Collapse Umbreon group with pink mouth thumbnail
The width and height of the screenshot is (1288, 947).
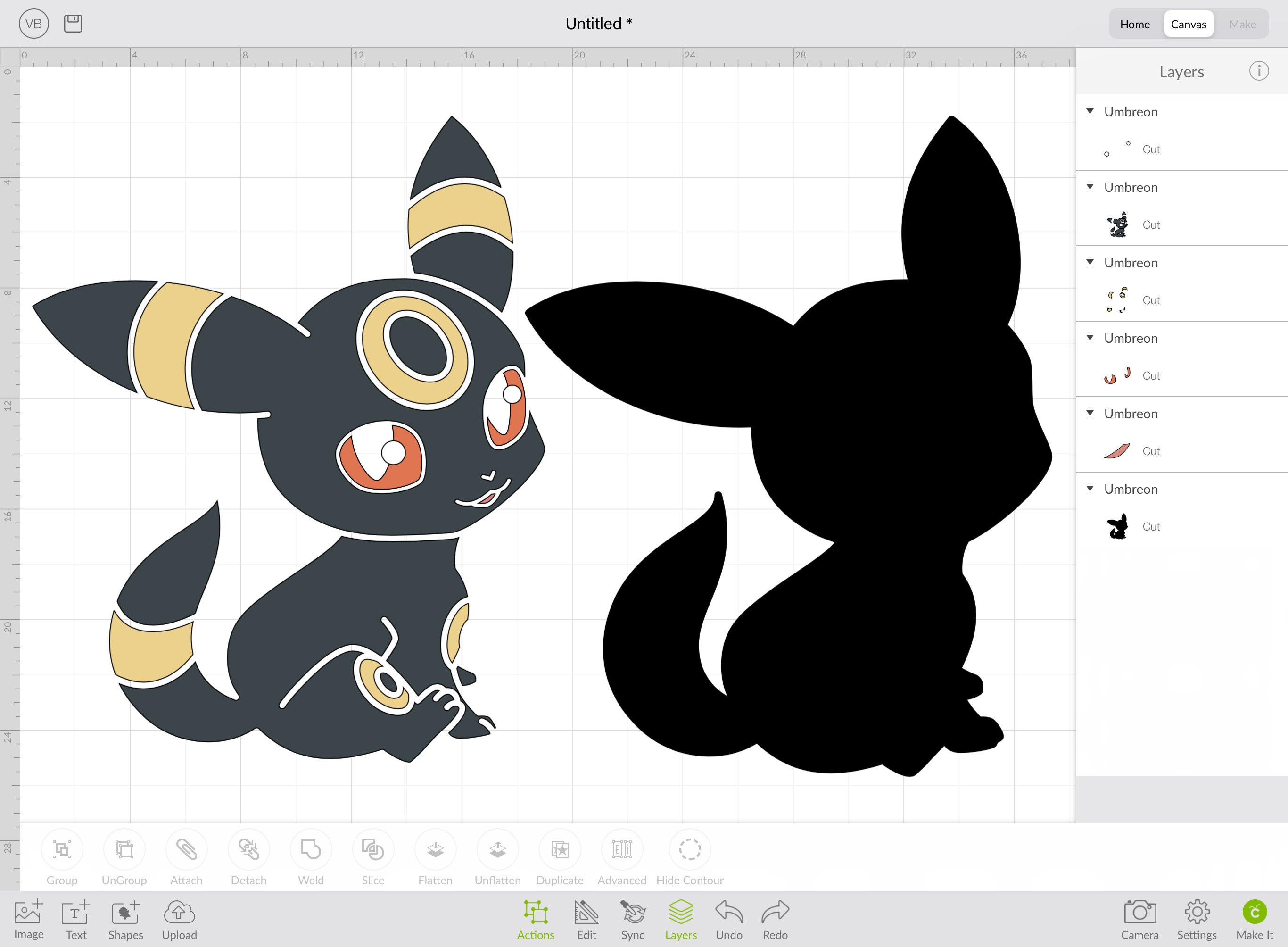coord(1090,413)
